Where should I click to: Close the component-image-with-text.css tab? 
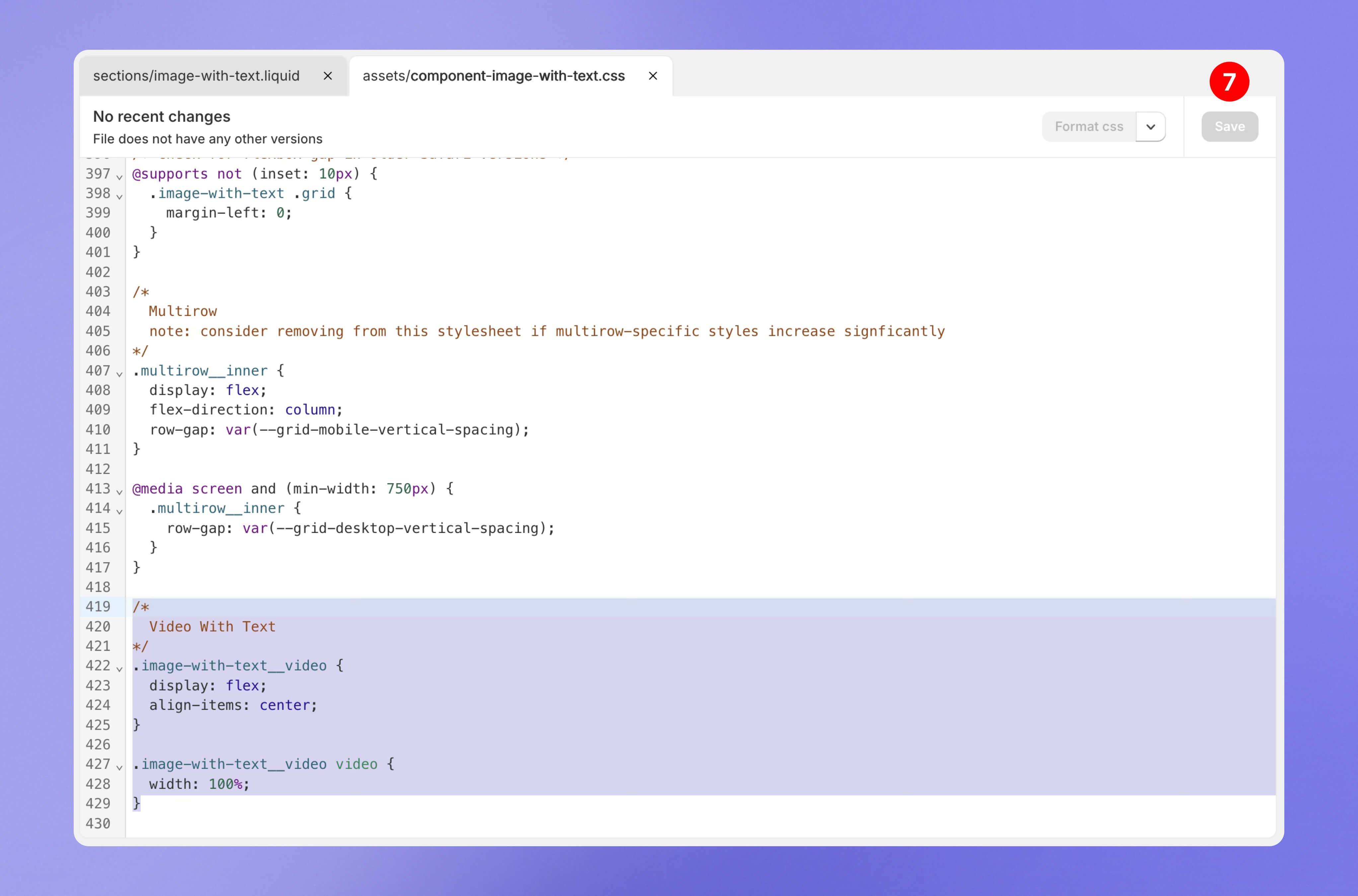pyautogui.click(x=653, y=76)
